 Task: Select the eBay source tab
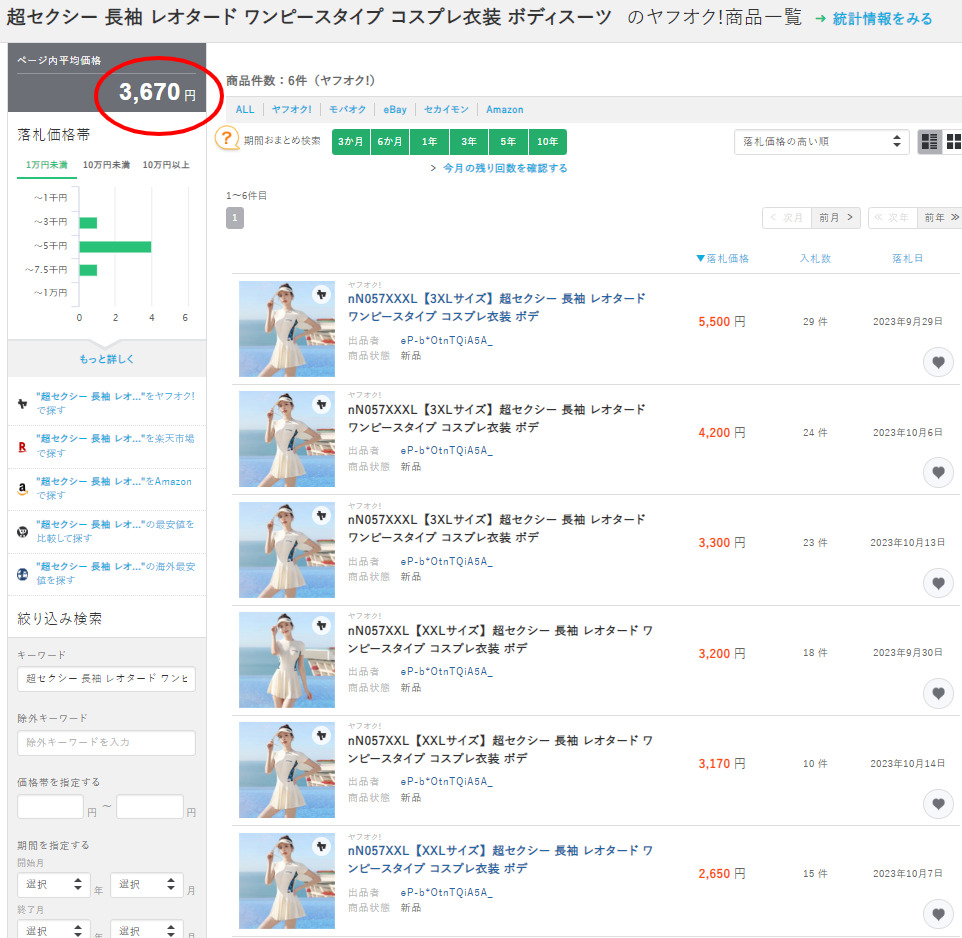[394, 110]
